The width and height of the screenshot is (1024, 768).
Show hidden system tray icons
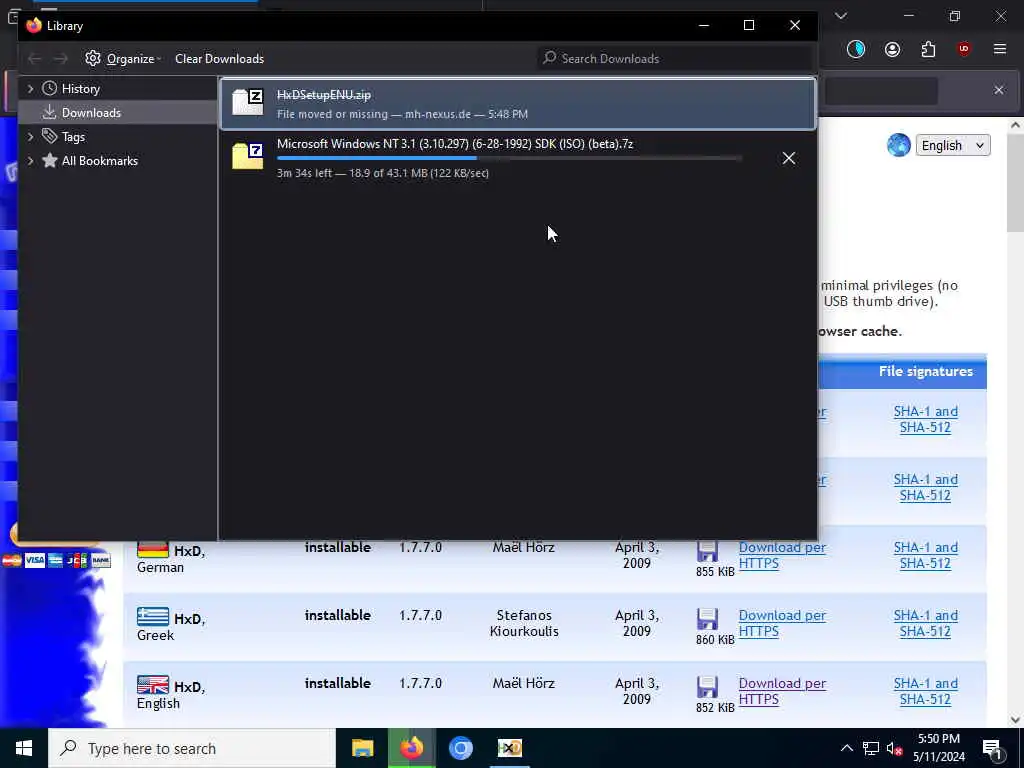click(846, 748)
